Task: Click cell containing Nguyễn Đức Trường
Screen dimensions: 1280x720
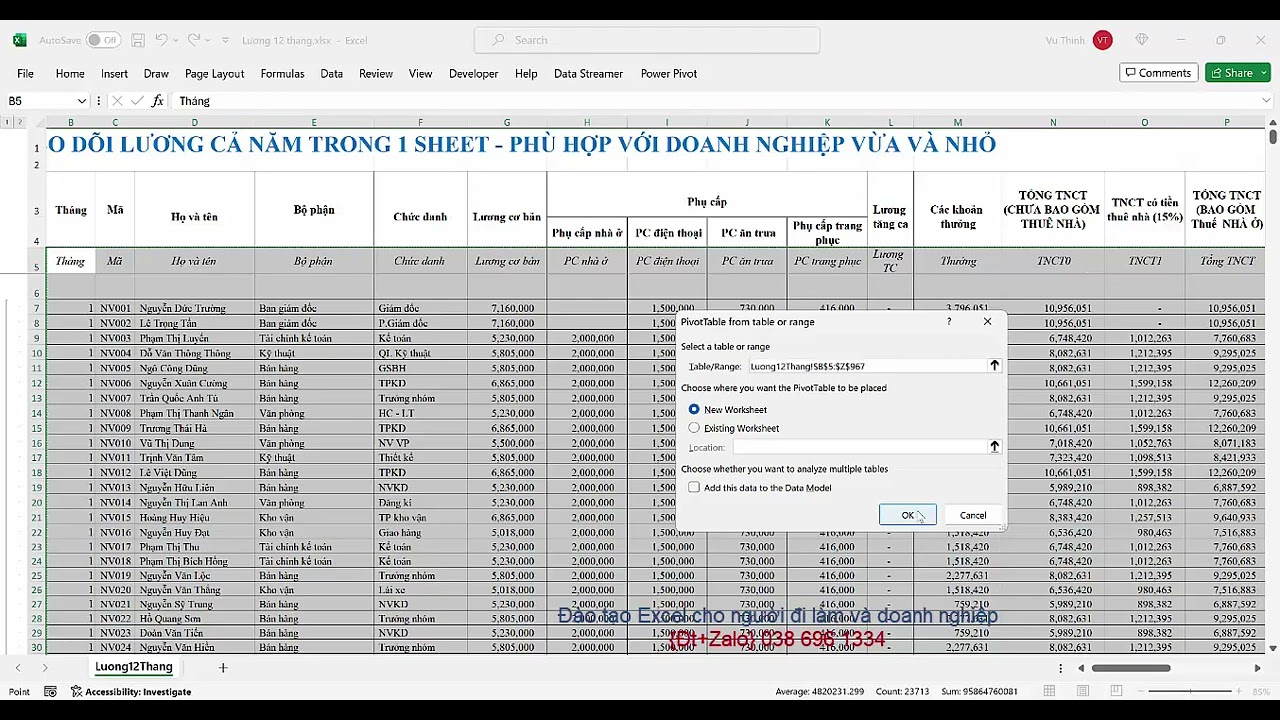Action: (195, 308)
